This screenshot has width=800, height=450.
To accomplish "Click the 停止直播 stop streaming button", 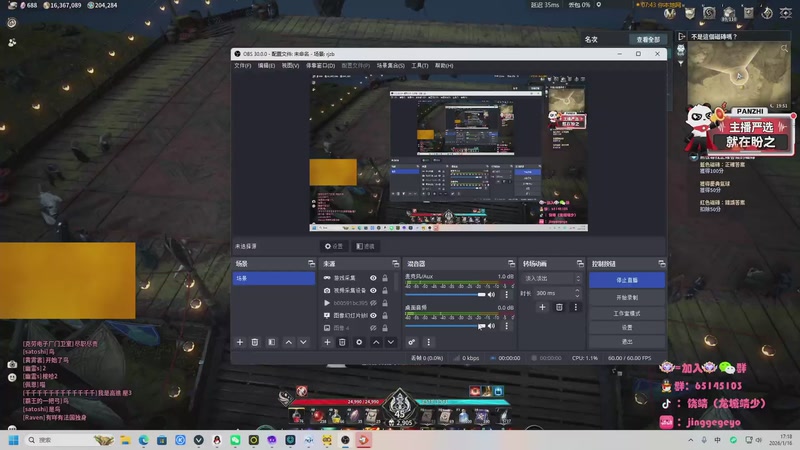I will (x=627, y=280).
